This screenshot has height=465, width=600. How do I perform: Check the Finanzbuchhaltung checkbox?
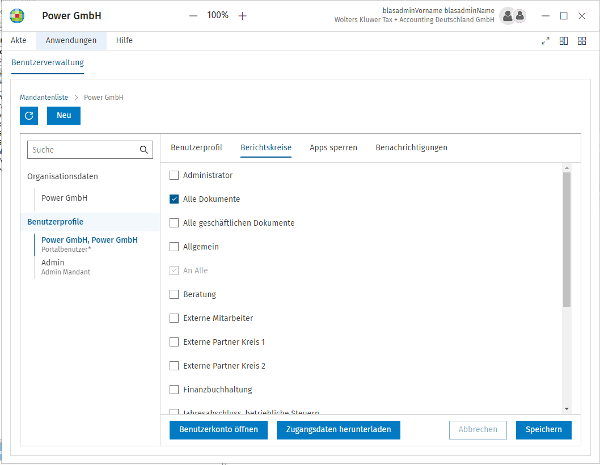point(174,390)
